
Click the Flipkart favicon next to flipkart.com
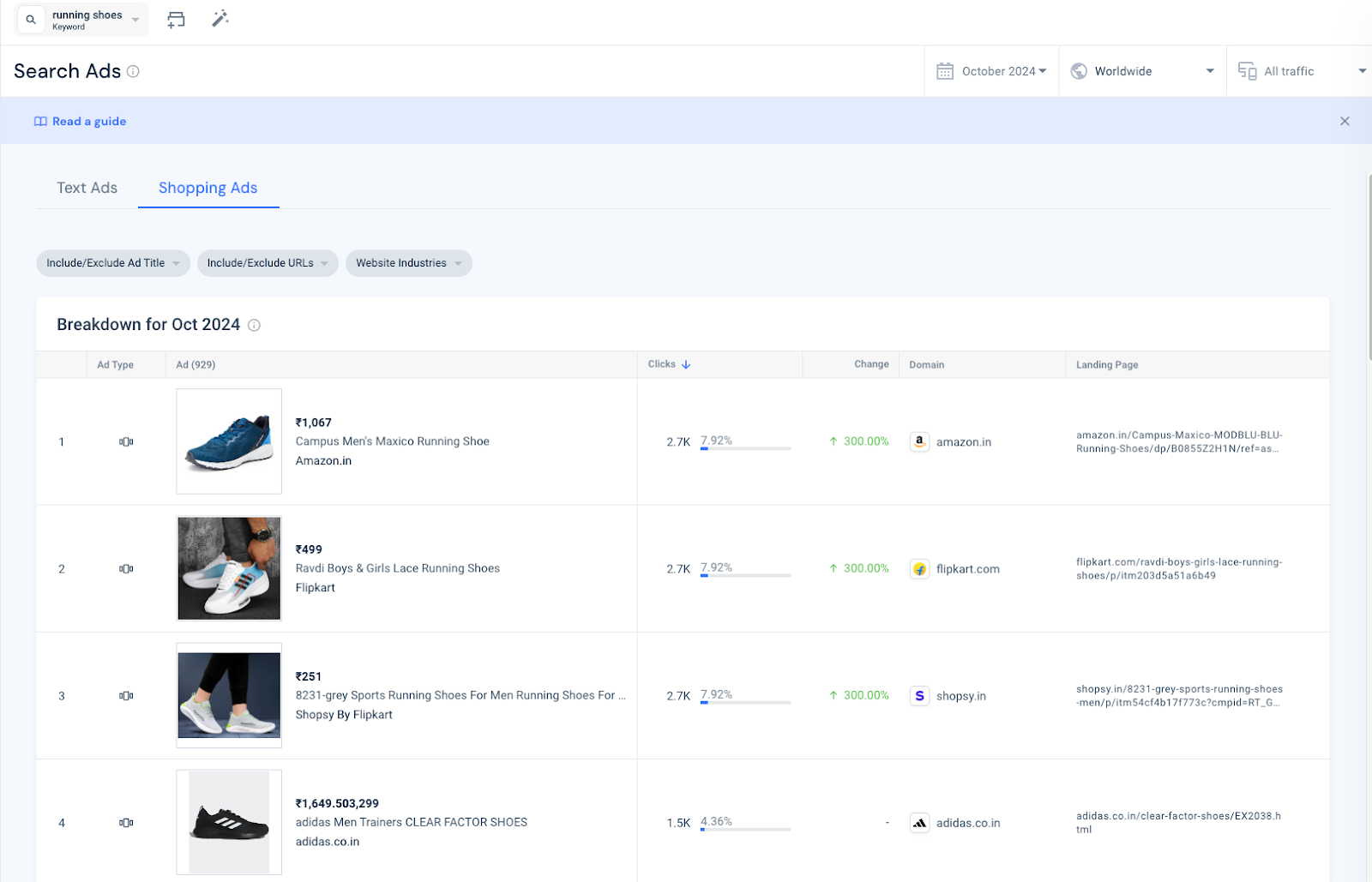[x=919, y=568]
